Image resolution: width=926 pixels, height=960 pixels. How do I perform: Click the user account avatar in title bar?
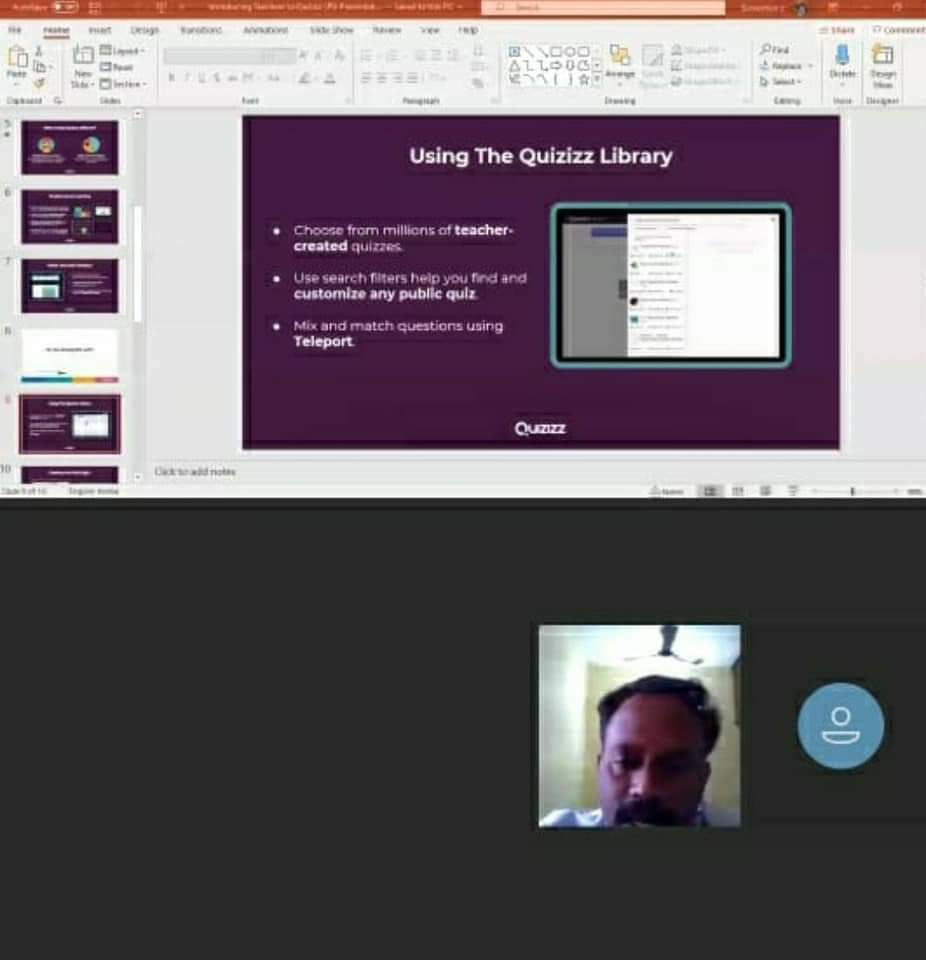(800, 8)
